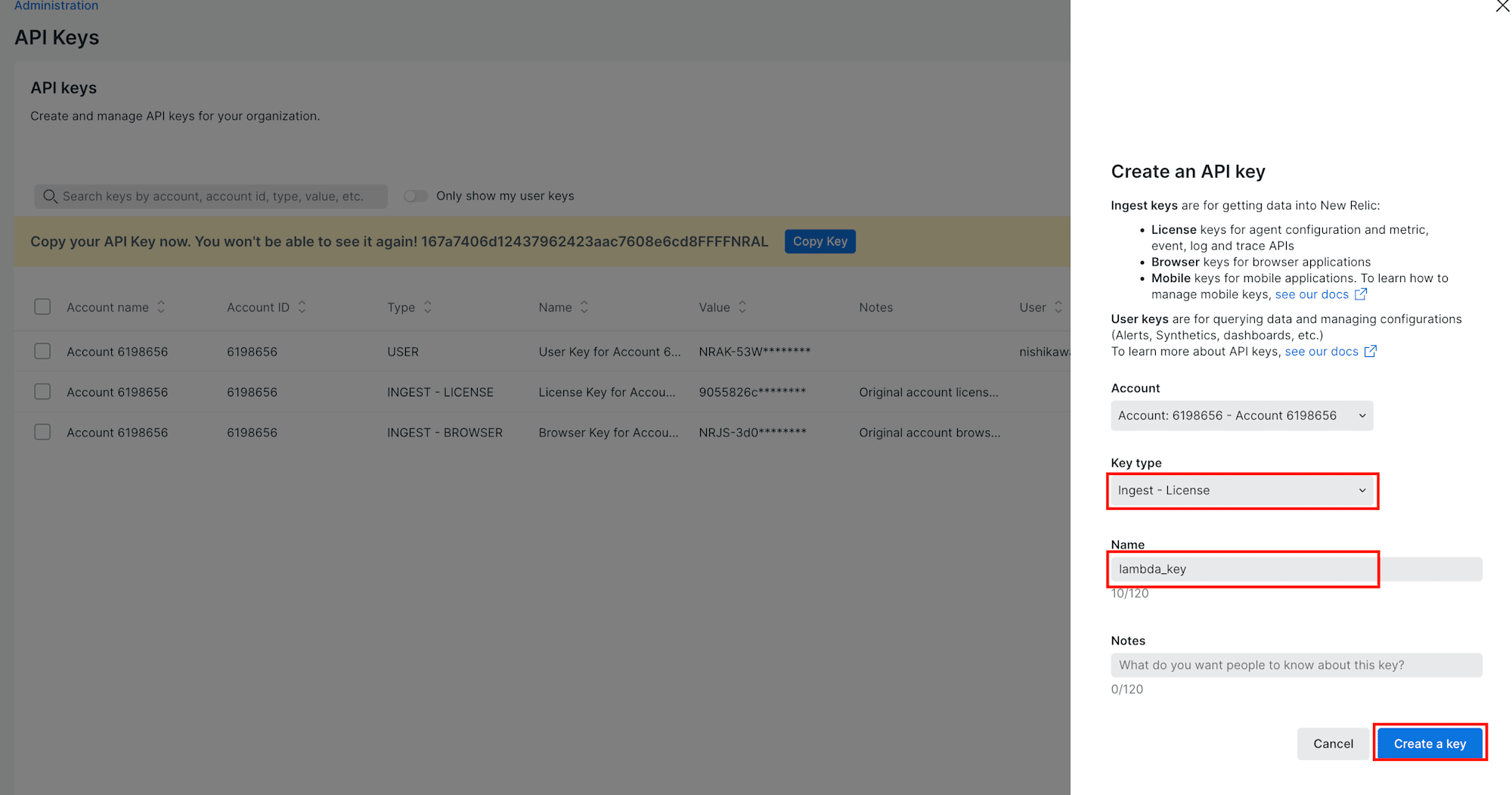Sort by Type column arrows

pos(428,307)
